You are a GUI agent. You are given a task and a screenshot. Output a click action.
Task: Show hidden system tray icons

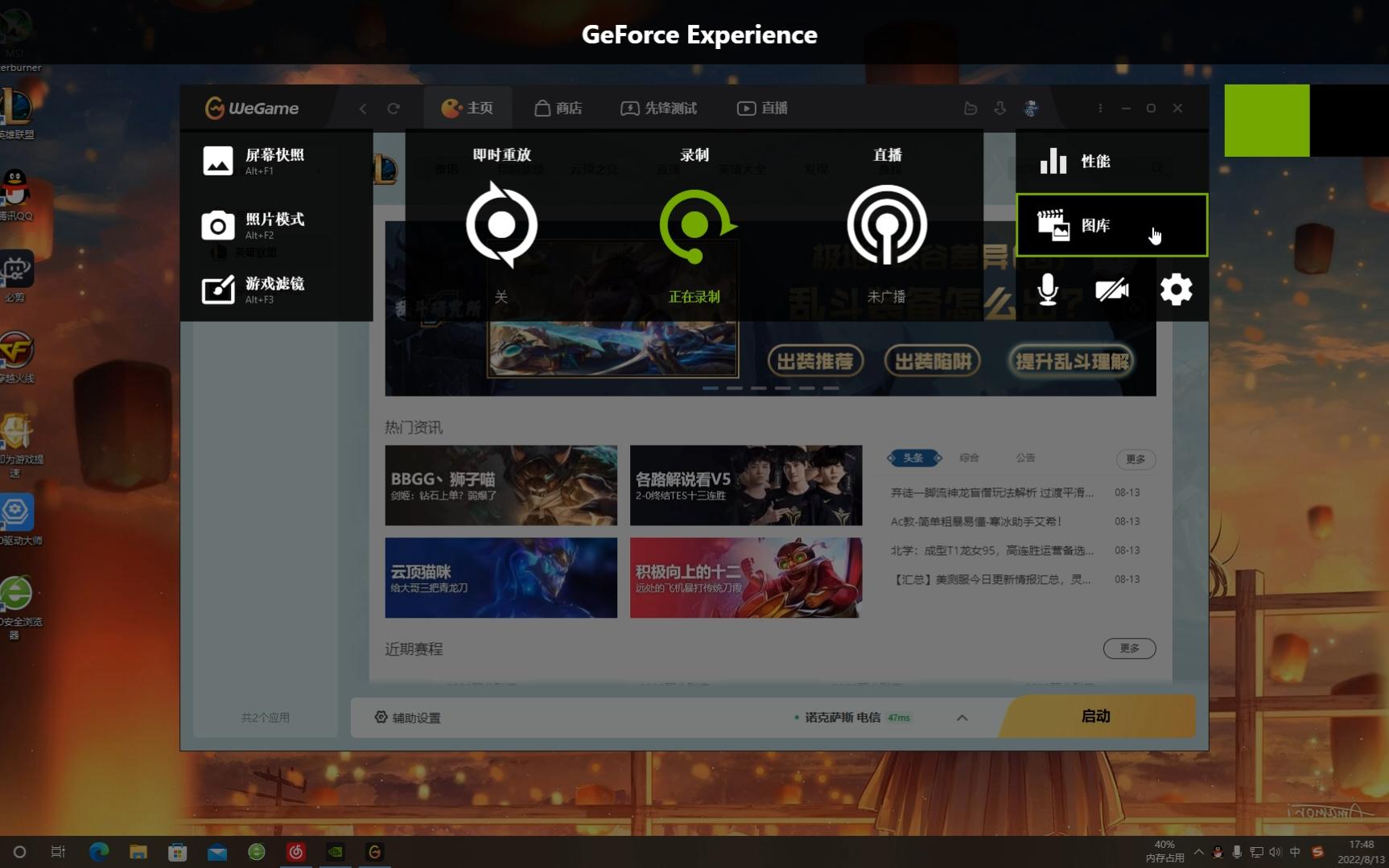(x=1199, y=852)
